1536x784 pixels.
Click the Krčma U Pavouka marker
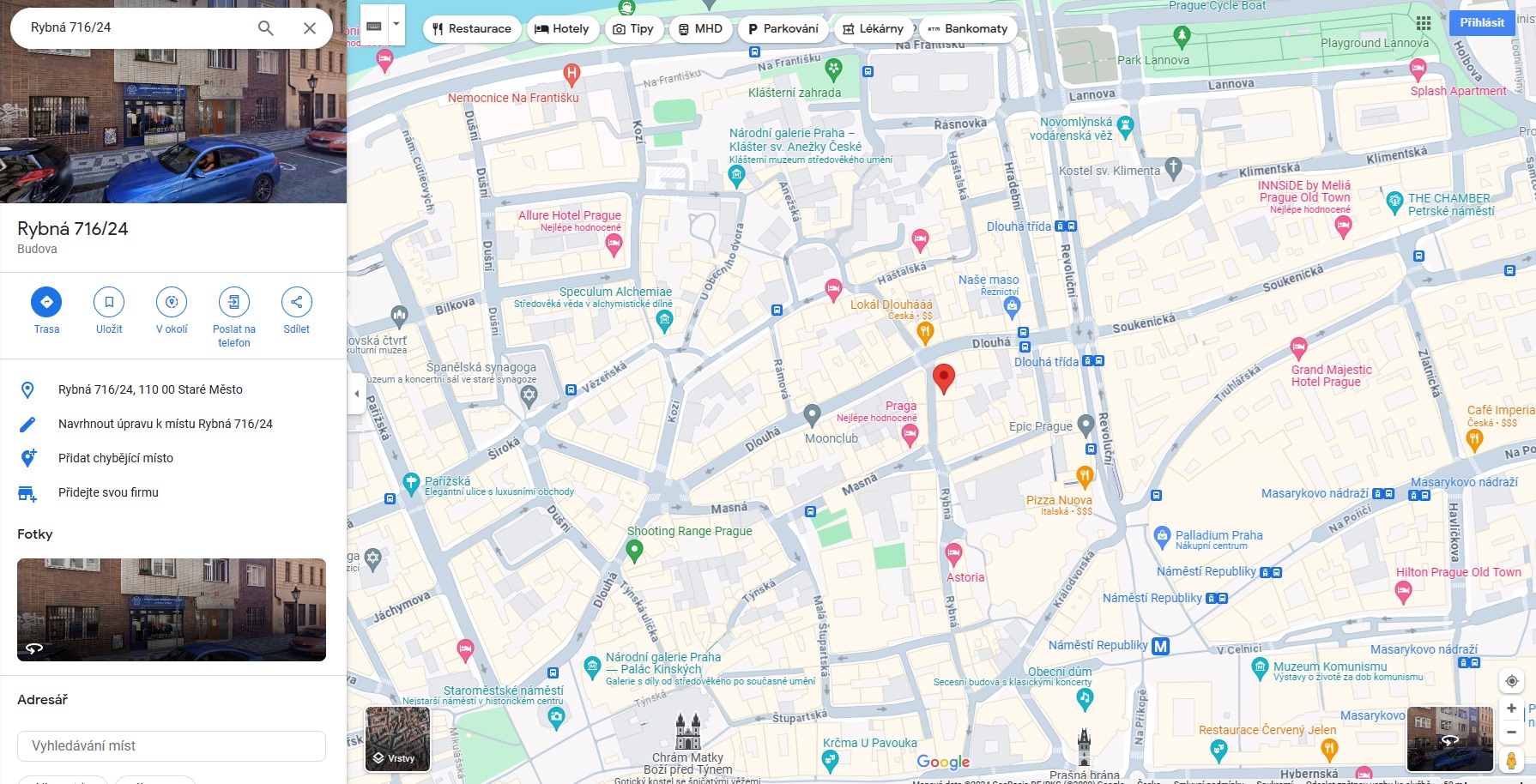(x=830, y=759)
